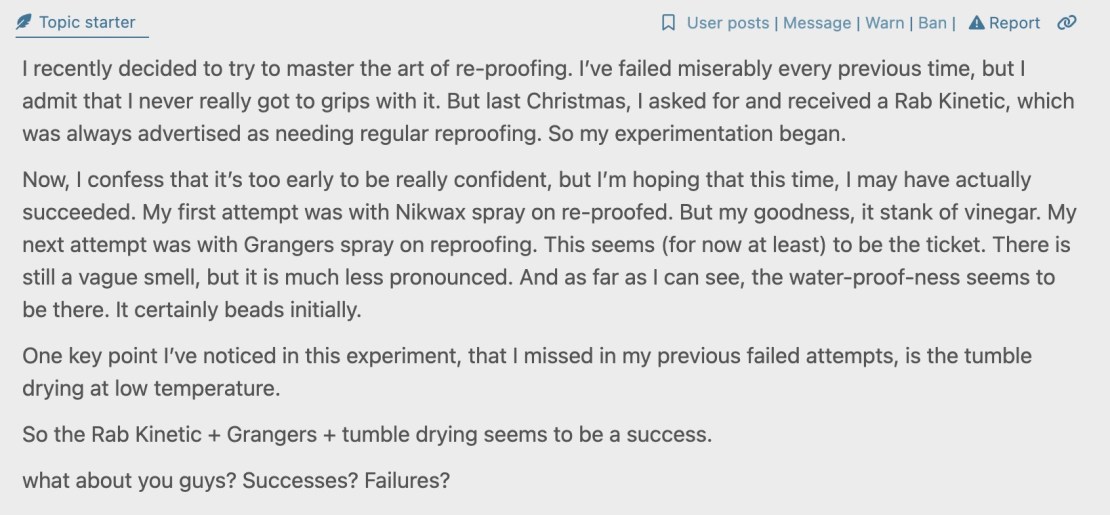The width and height of the screenshot is (1110, 515).
Task: Click the bookmark icon before User posts
Action: pyautogui.click(x=669, y=22)
